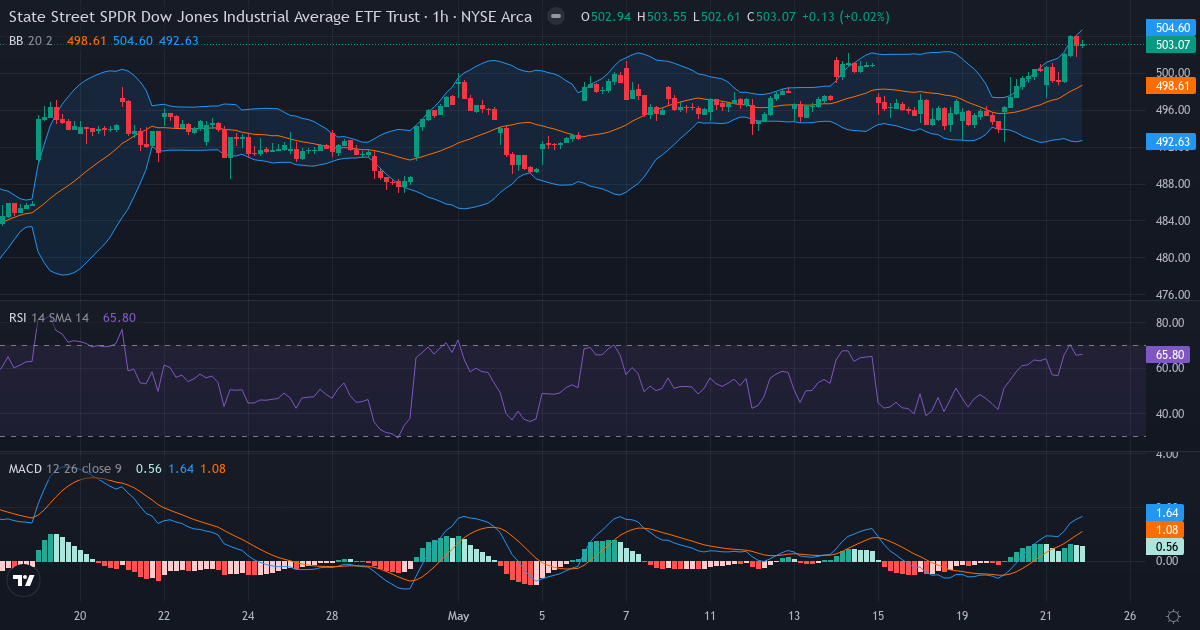
Task: Click orange 498.61 price axis label
Action: pos(1171,86)
